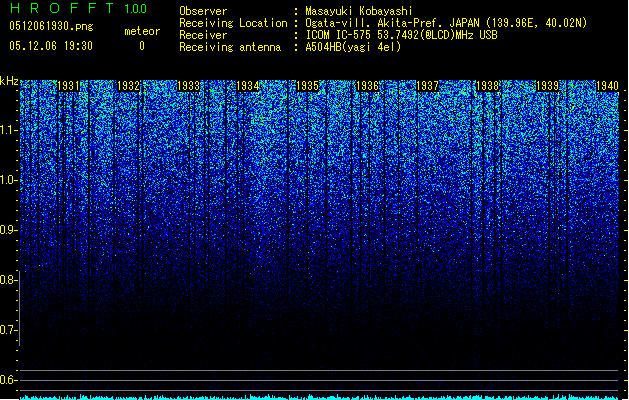Viewport: 629px width, 400px height.
Task: Click the 1932 time marker
Action: tap(128, 86)
